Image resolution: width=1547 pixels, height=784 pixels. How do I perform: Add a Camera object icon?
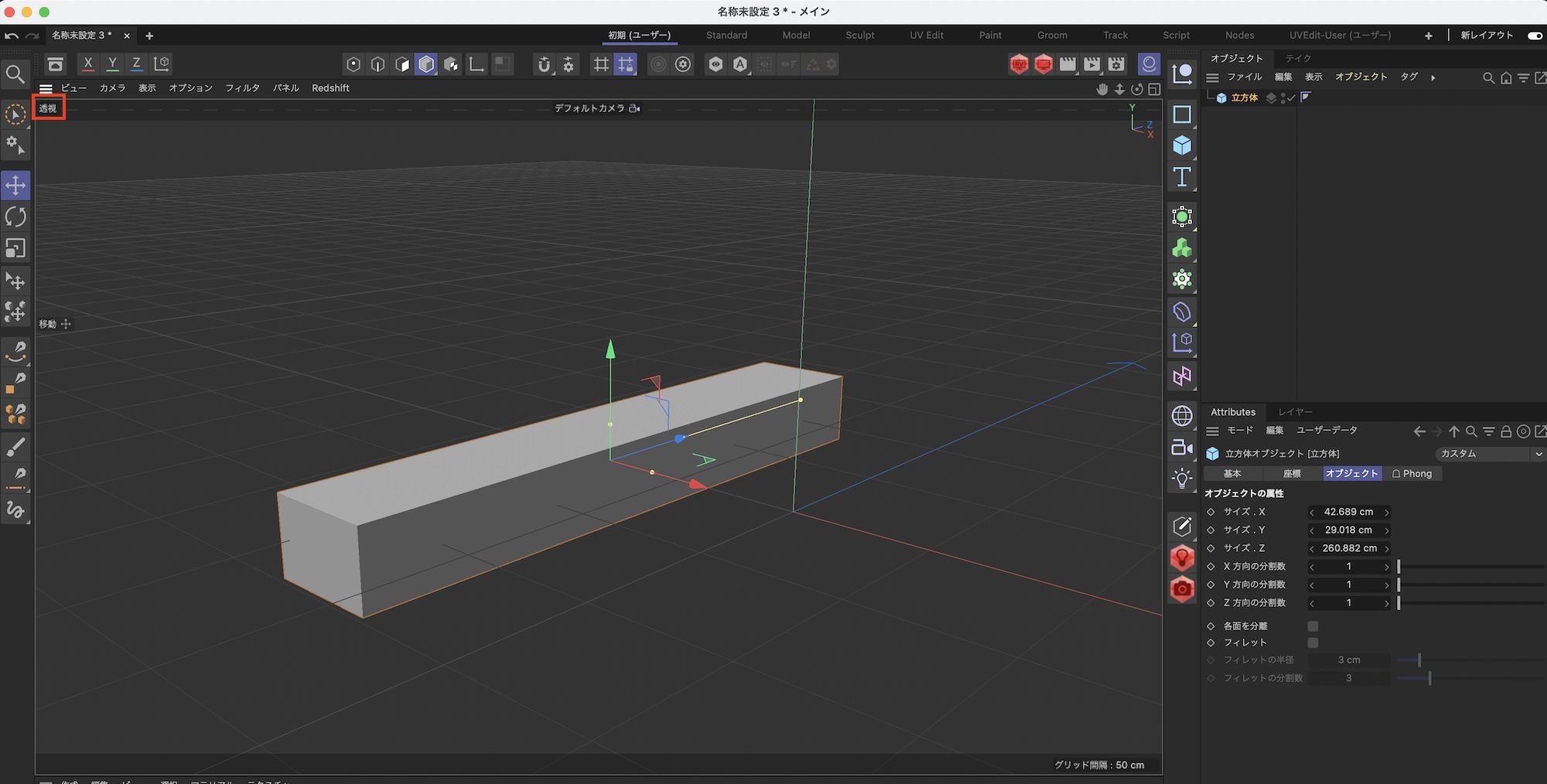(1182, 448)
